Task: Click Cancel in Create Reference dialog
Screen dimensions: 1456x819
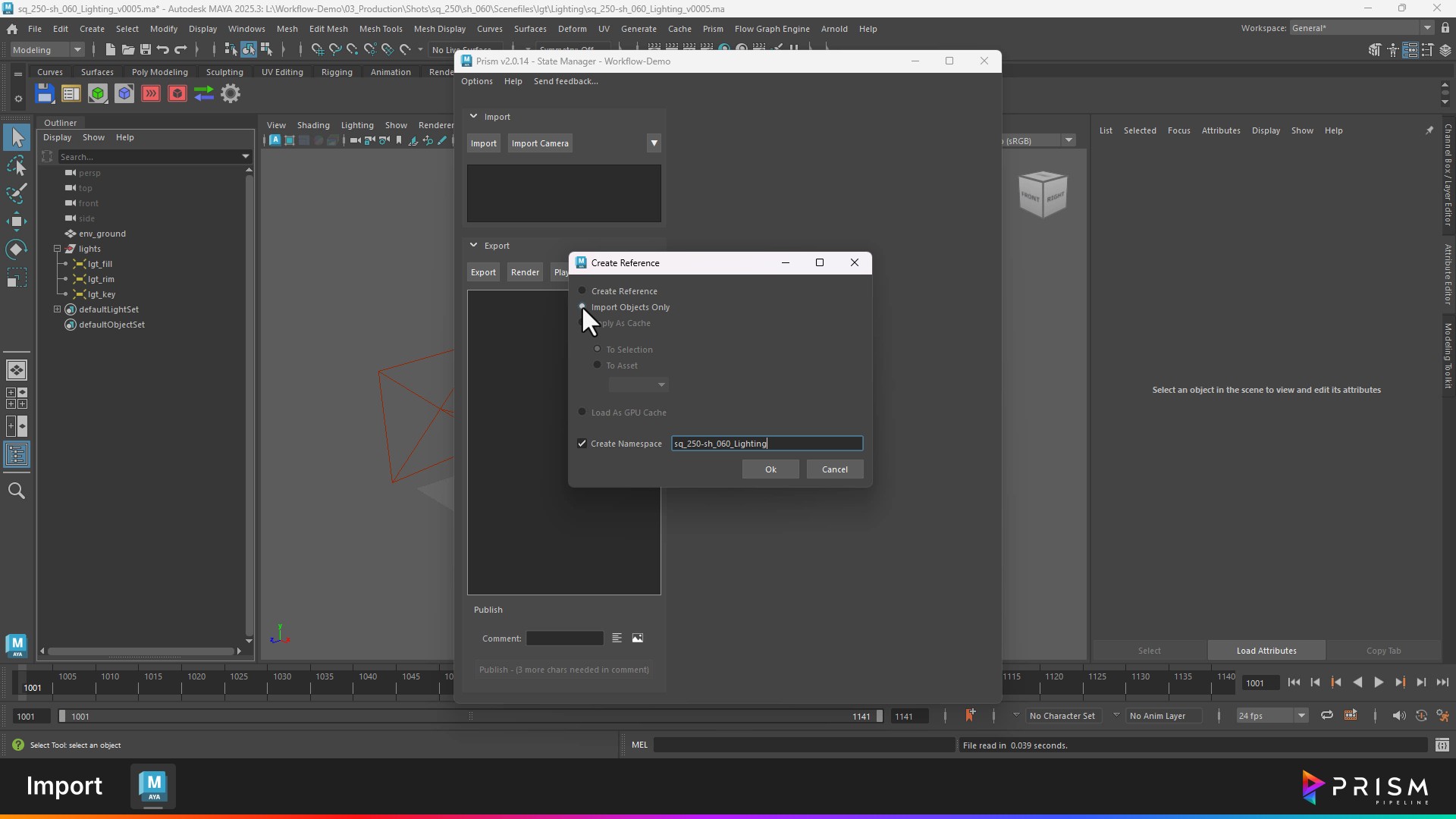Action: [835, 469]
